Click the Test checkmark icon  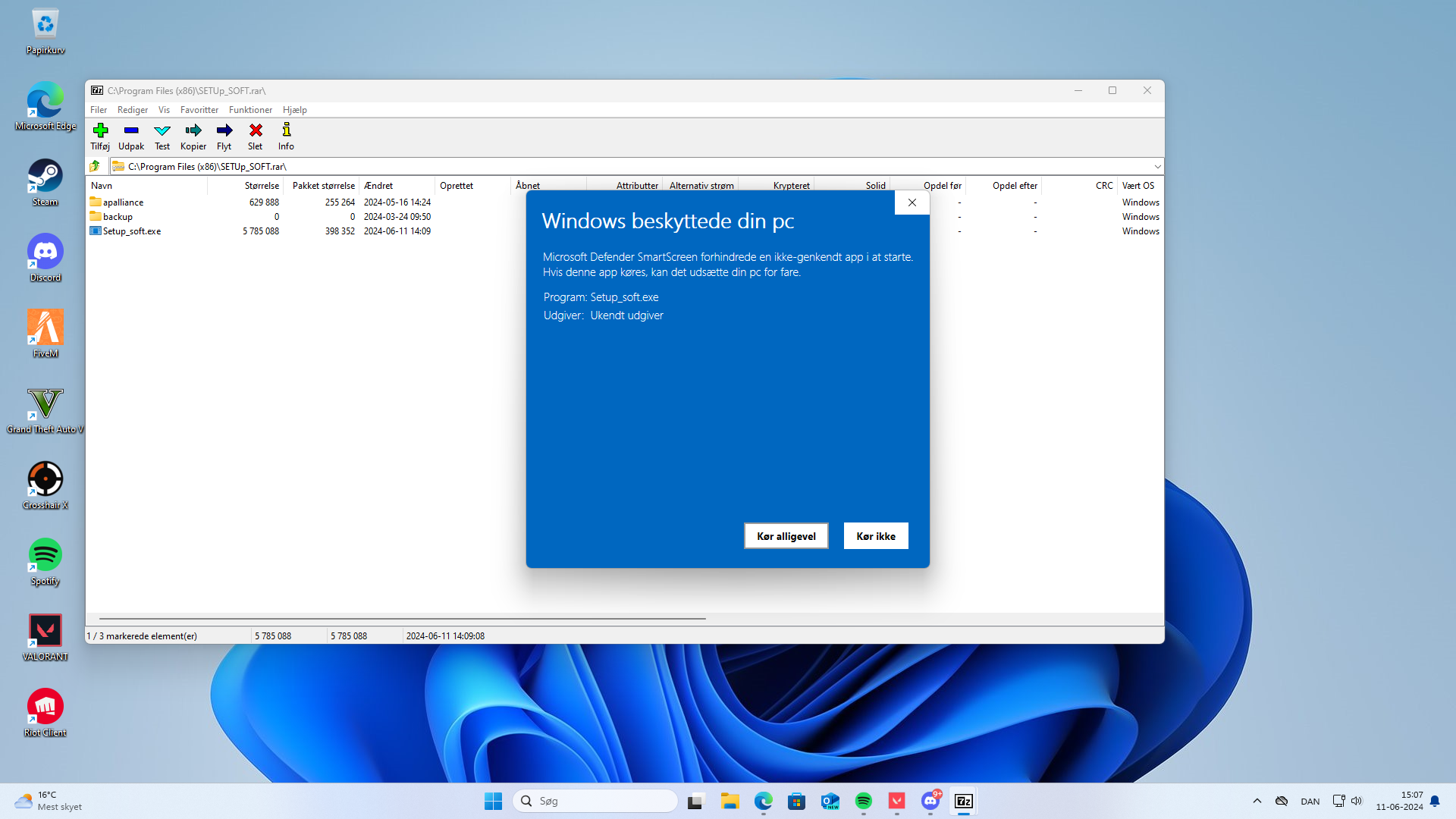tap(162, 130)
